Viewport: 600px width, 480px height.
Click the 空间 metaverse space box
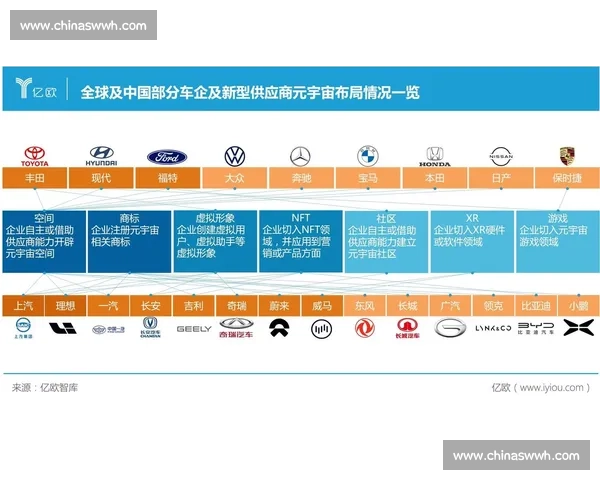point(44,241)
